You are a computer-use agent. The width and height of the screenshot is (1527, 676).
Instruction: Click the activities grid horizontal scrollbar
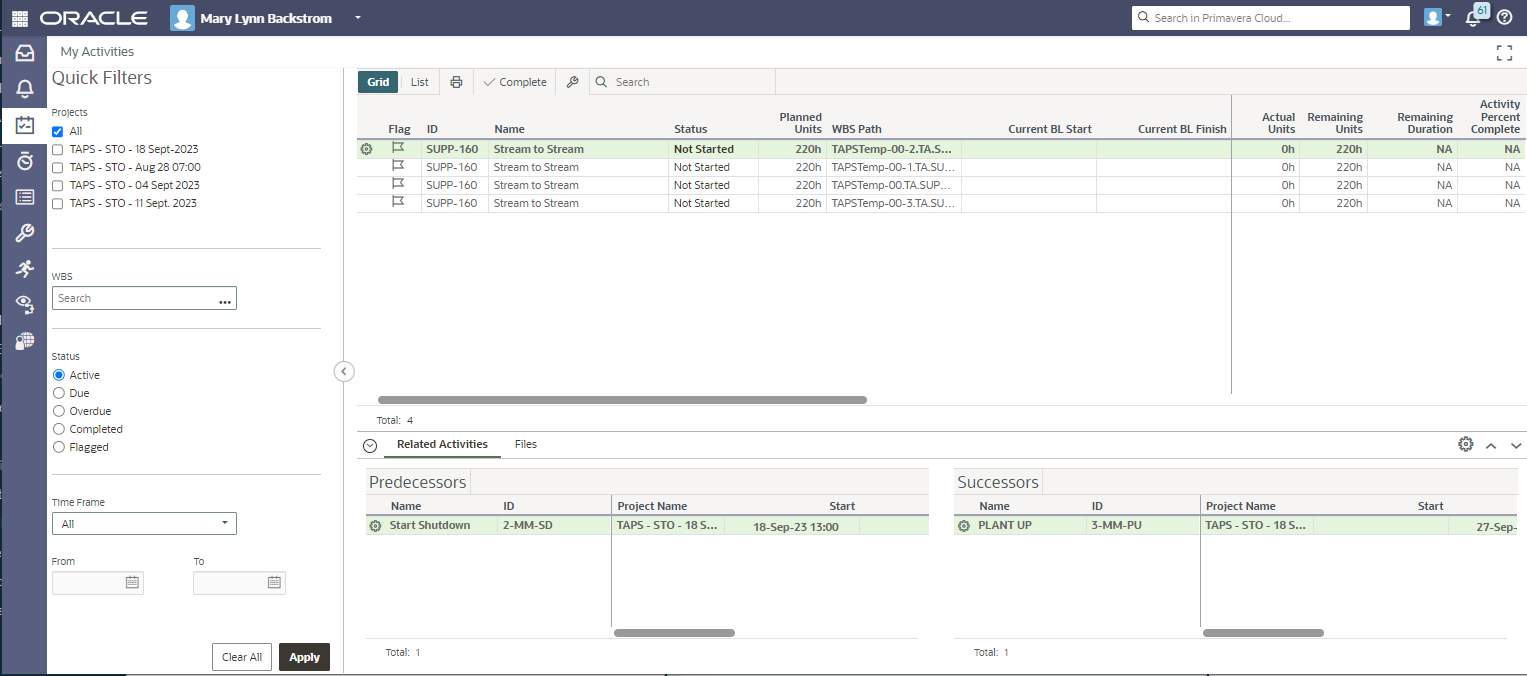pyautogui.click(x=621, y=399)
